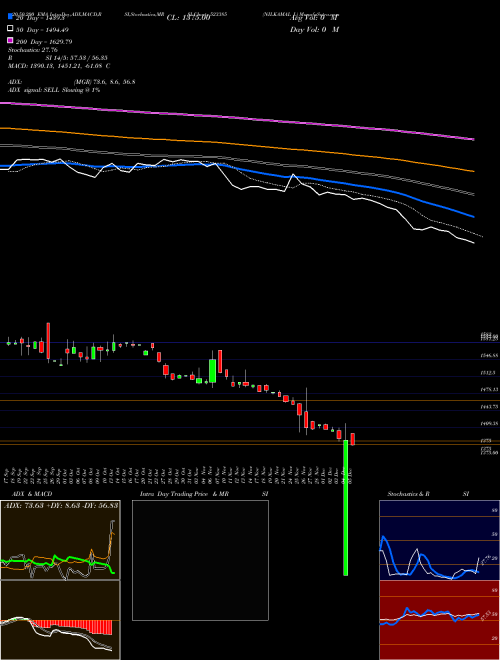Click the 'Stochastics: 27.76' reading
Screen dimensions: 500x660
(33, 50)
